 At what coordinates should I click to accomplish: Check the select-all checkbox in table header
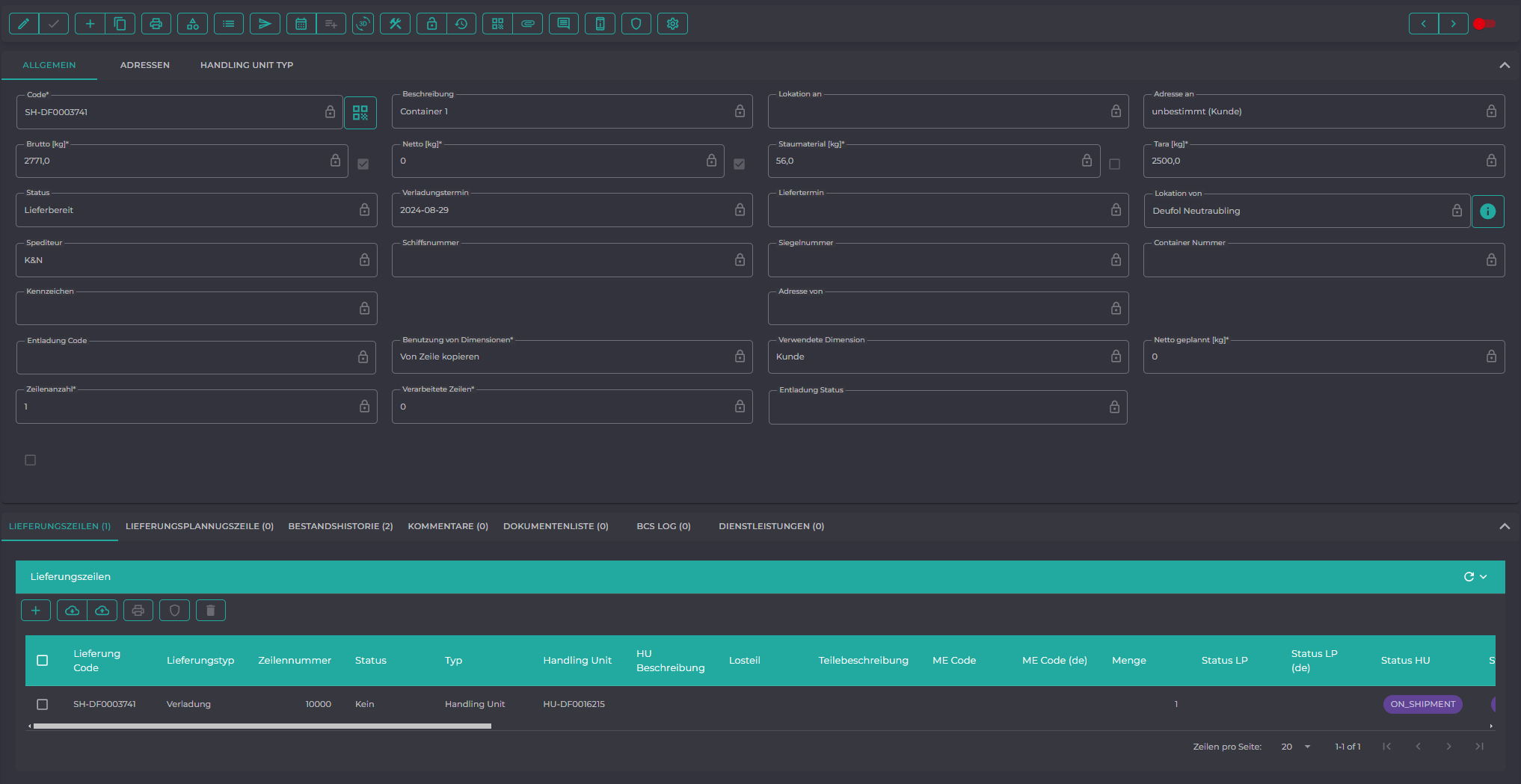pos(43,661)
